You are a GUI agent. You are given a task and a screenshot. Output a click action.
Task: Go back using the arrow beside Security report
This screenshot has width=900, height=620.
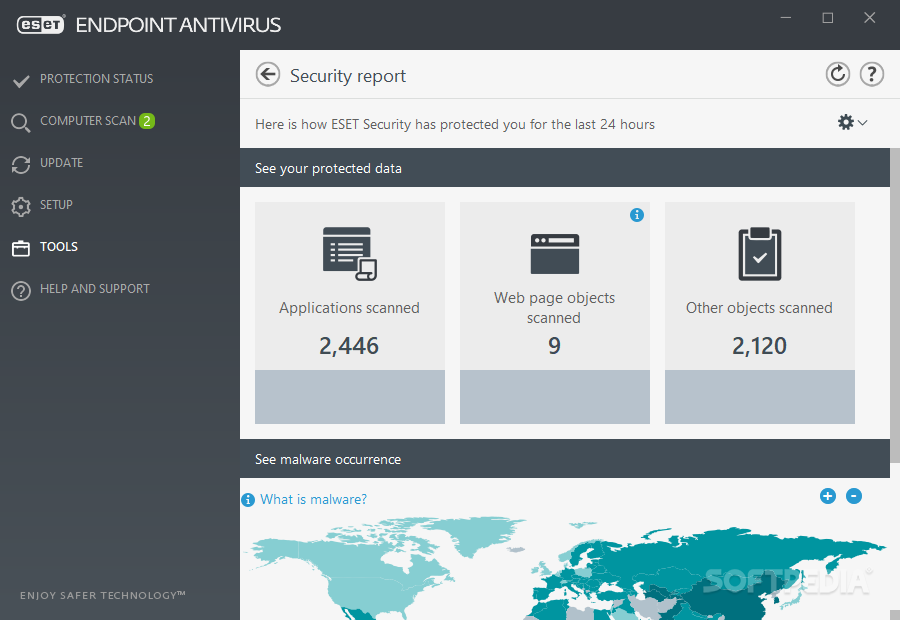coord(267,75)
